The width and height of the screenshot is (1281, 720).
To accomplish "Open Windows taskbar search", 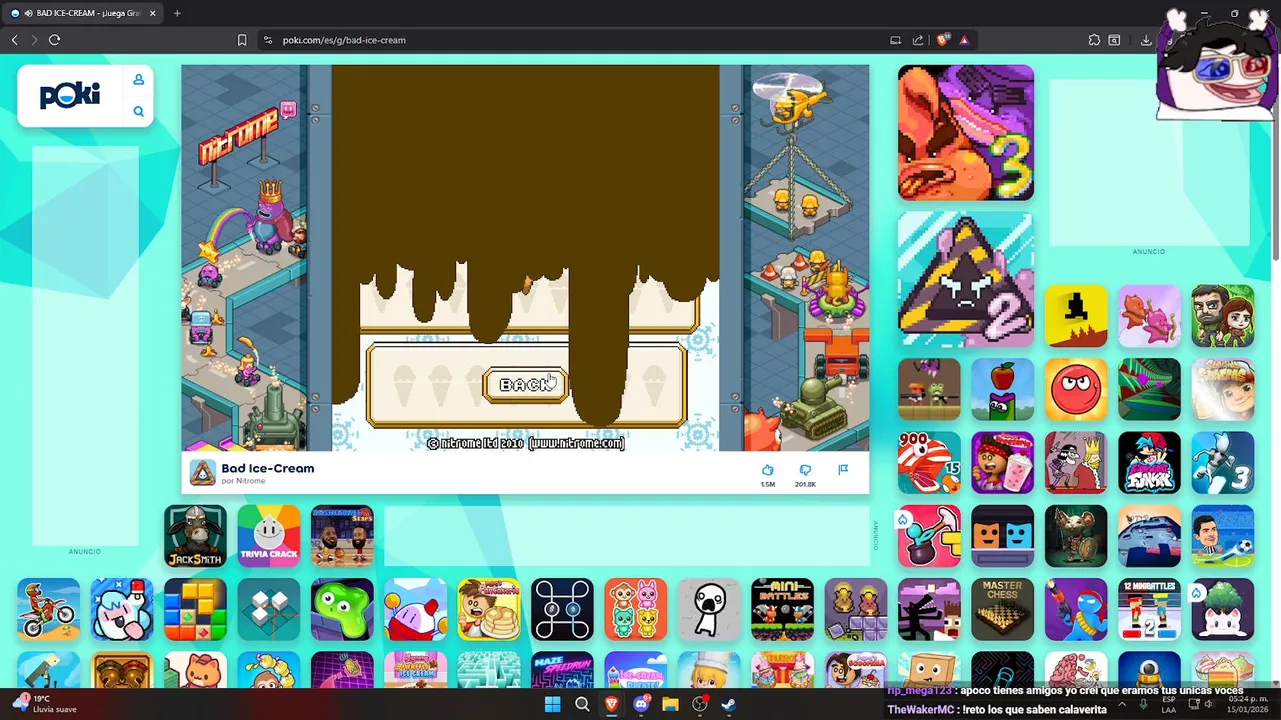I will [582, 704].
